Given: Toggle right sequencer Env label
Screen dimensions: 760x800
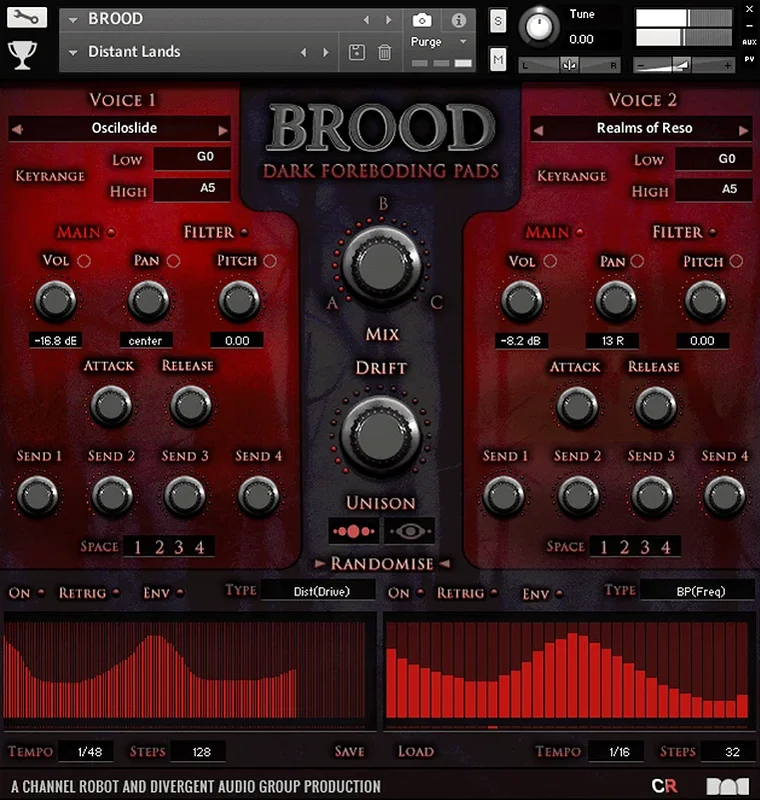Looking at the screenshot, I should tap(536, 594).
